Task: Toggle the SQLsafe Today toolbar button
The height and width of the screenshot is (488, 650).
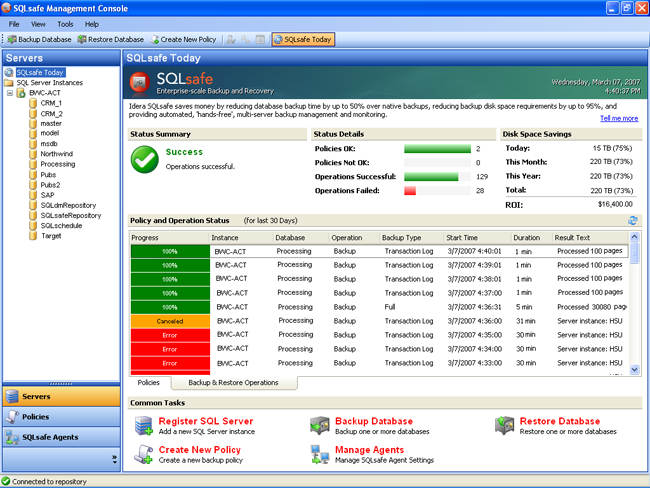Action: (x=303, y=39)
